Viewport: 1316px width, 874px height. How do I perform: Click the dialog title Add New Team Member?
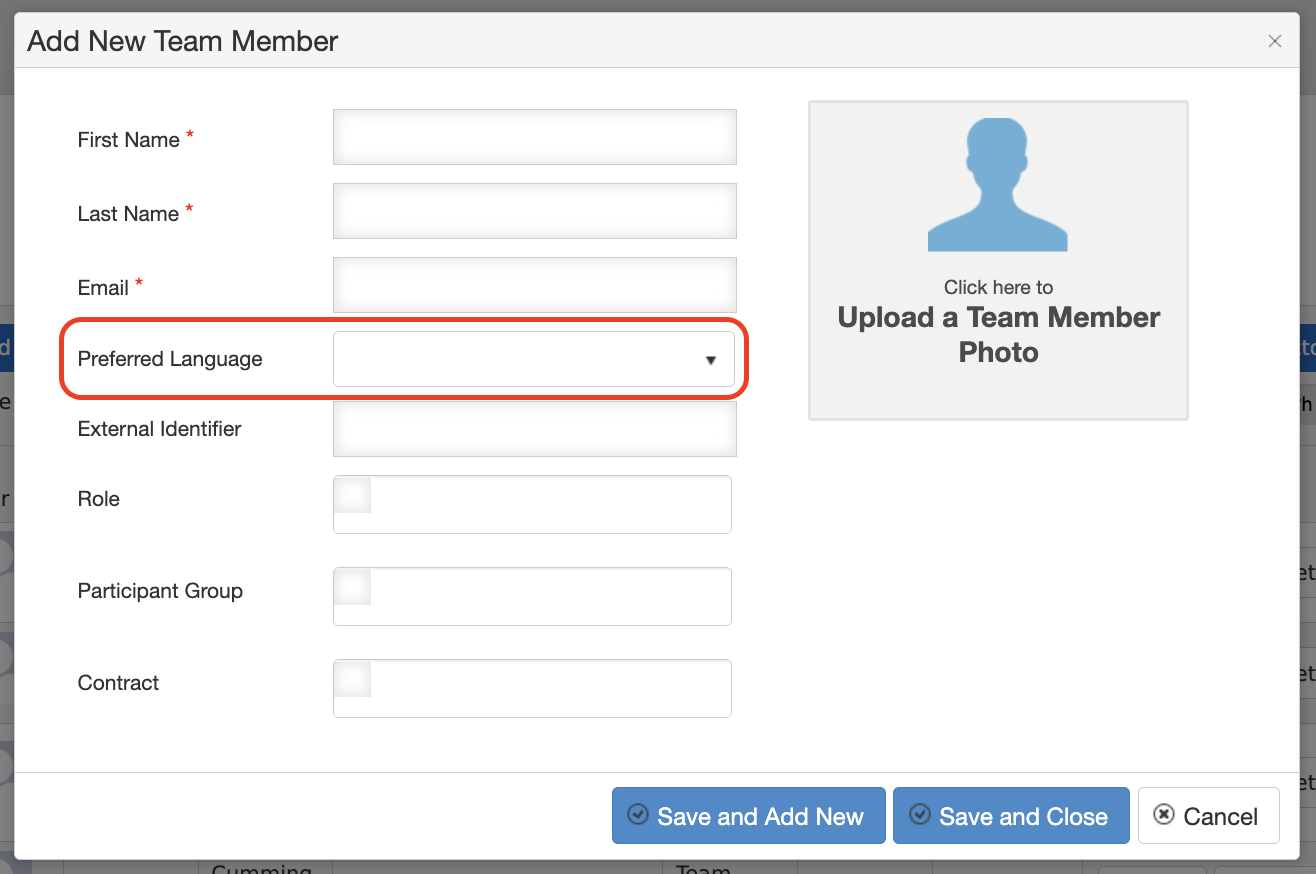coord(183,41)
